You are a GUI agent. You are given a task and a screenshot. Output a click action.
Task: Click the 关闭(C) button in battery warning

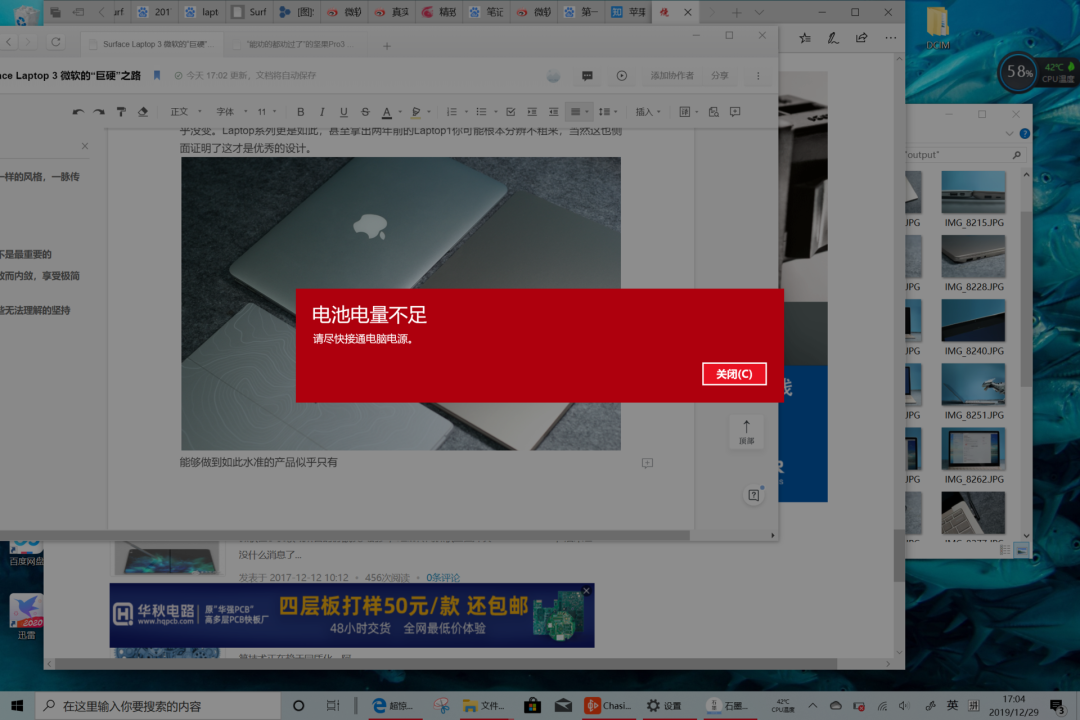pos(734,374)
